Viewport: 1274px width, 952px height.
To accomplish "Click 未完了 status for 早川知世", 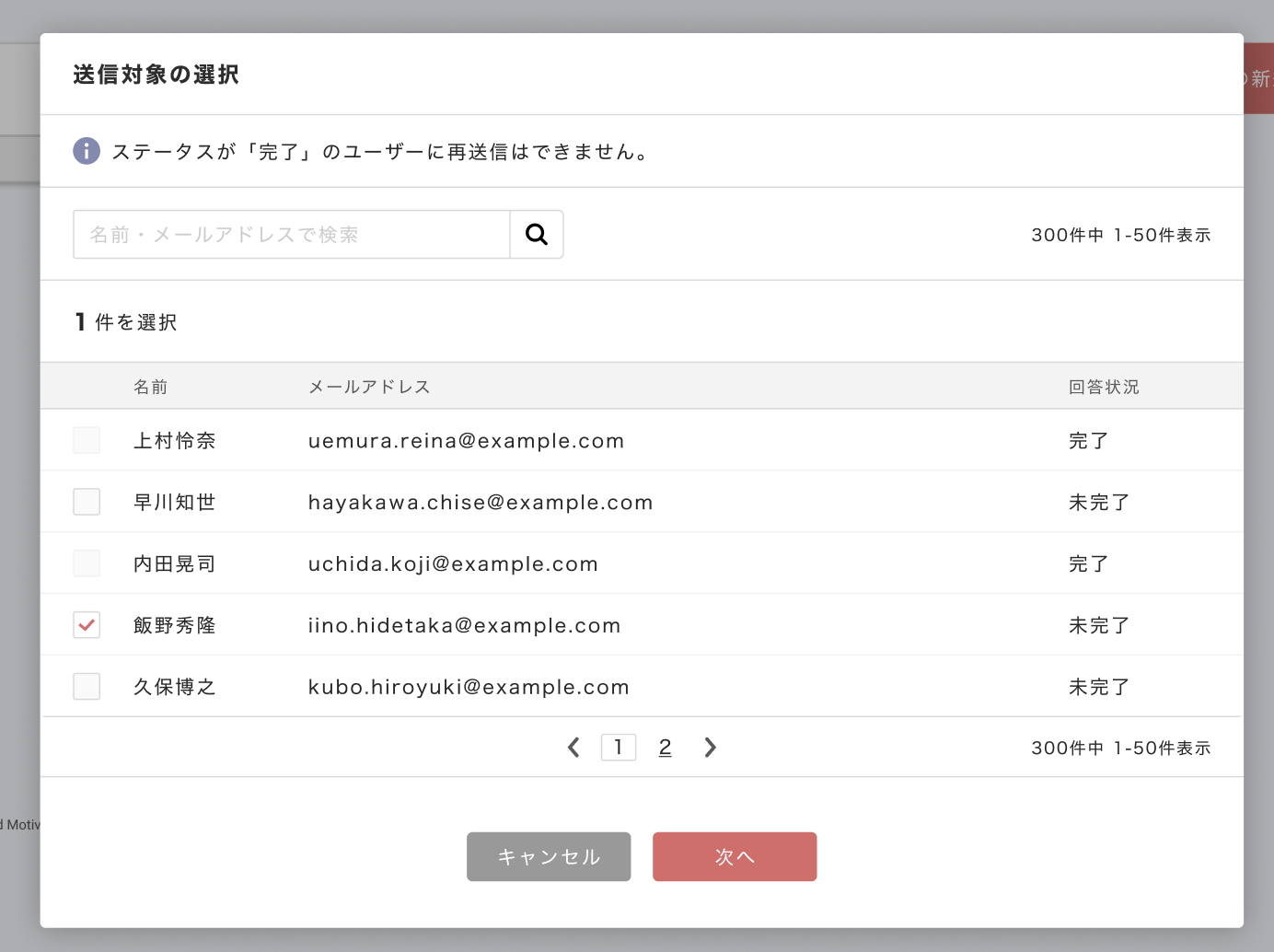I will (x=1099, y=503).
